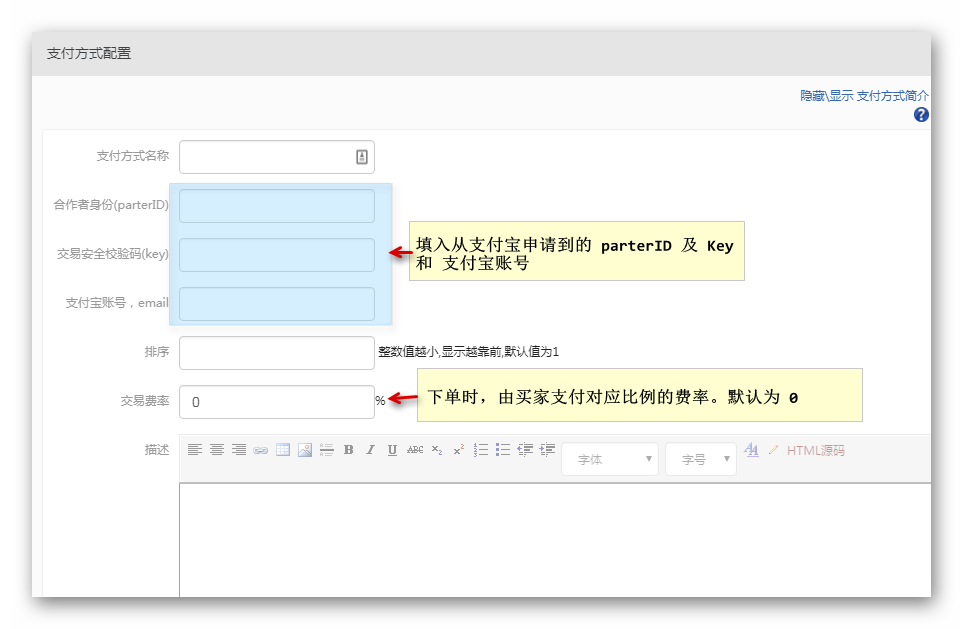Viewport: 963px width, 629px height.
Task: Open the 字号 font size dropdown
Action: pyautogui.click(x=701, y=459)
